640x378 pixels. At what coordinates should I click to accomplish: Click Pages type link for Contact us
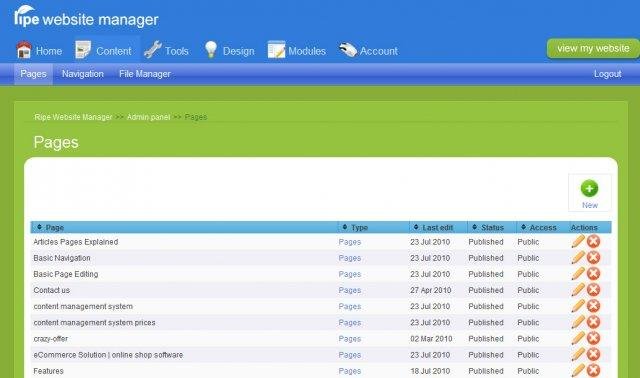350,290
